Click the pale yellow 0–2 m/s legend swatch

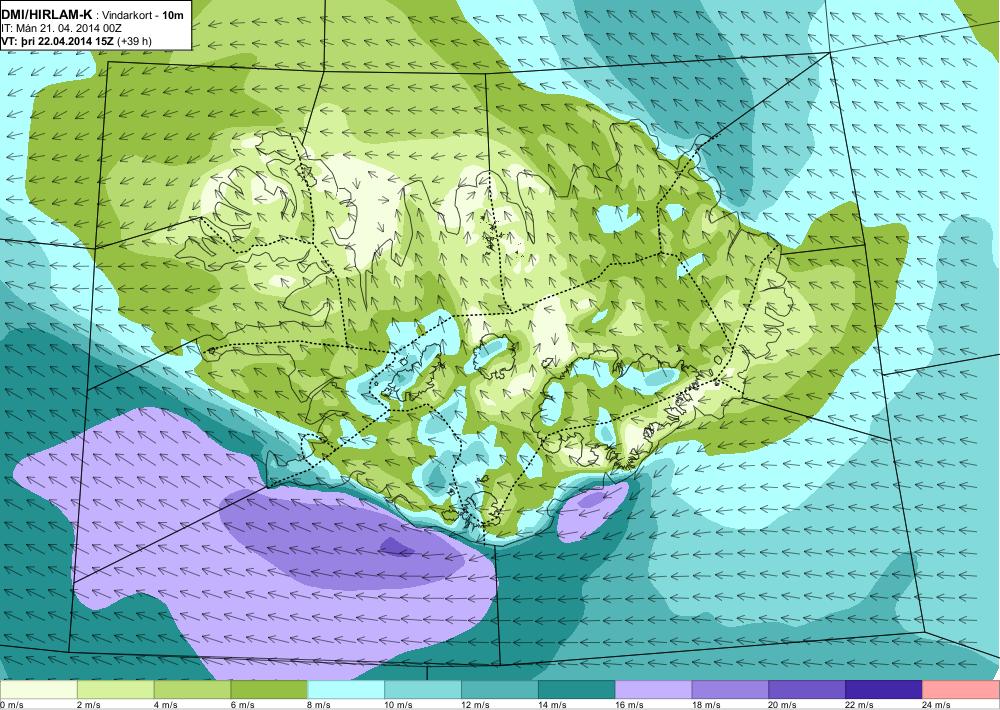(39, 690)
